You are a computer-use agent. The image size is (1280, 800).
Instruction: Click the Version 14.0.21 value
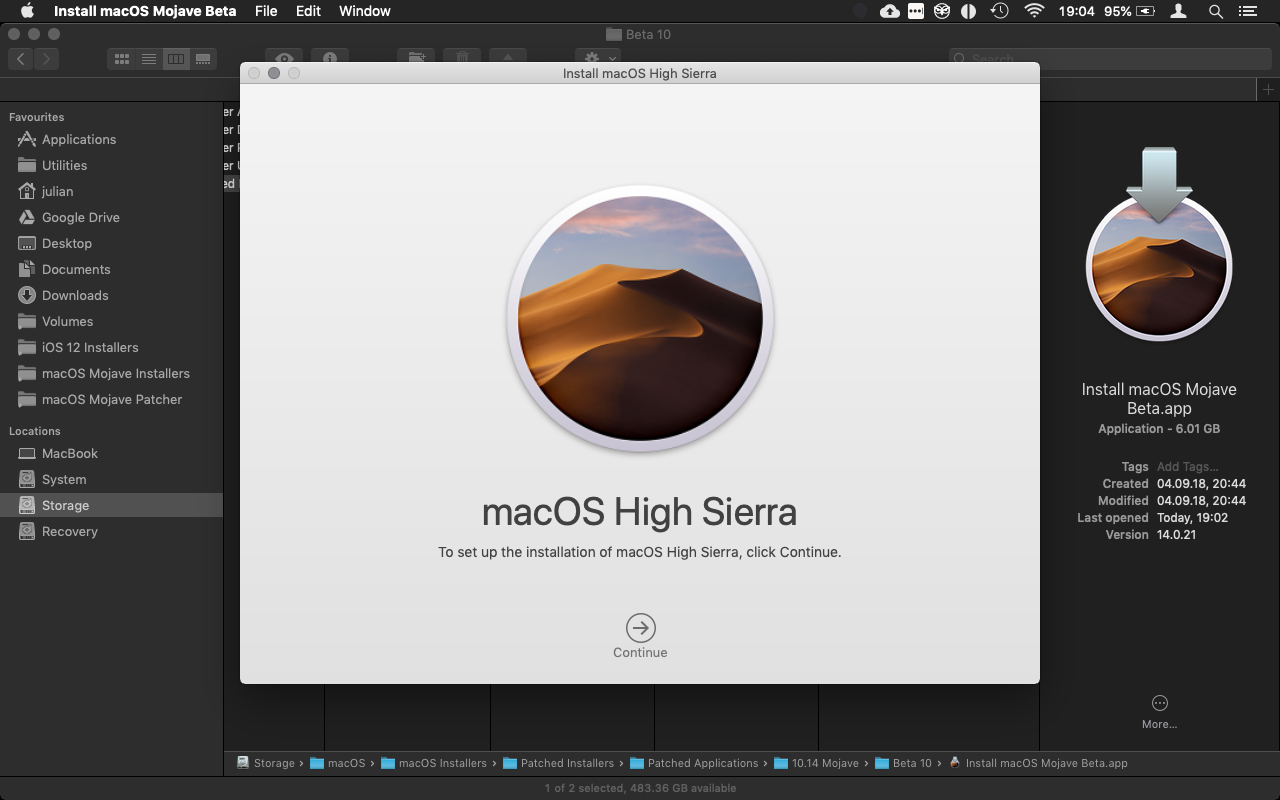point(1176,535)
